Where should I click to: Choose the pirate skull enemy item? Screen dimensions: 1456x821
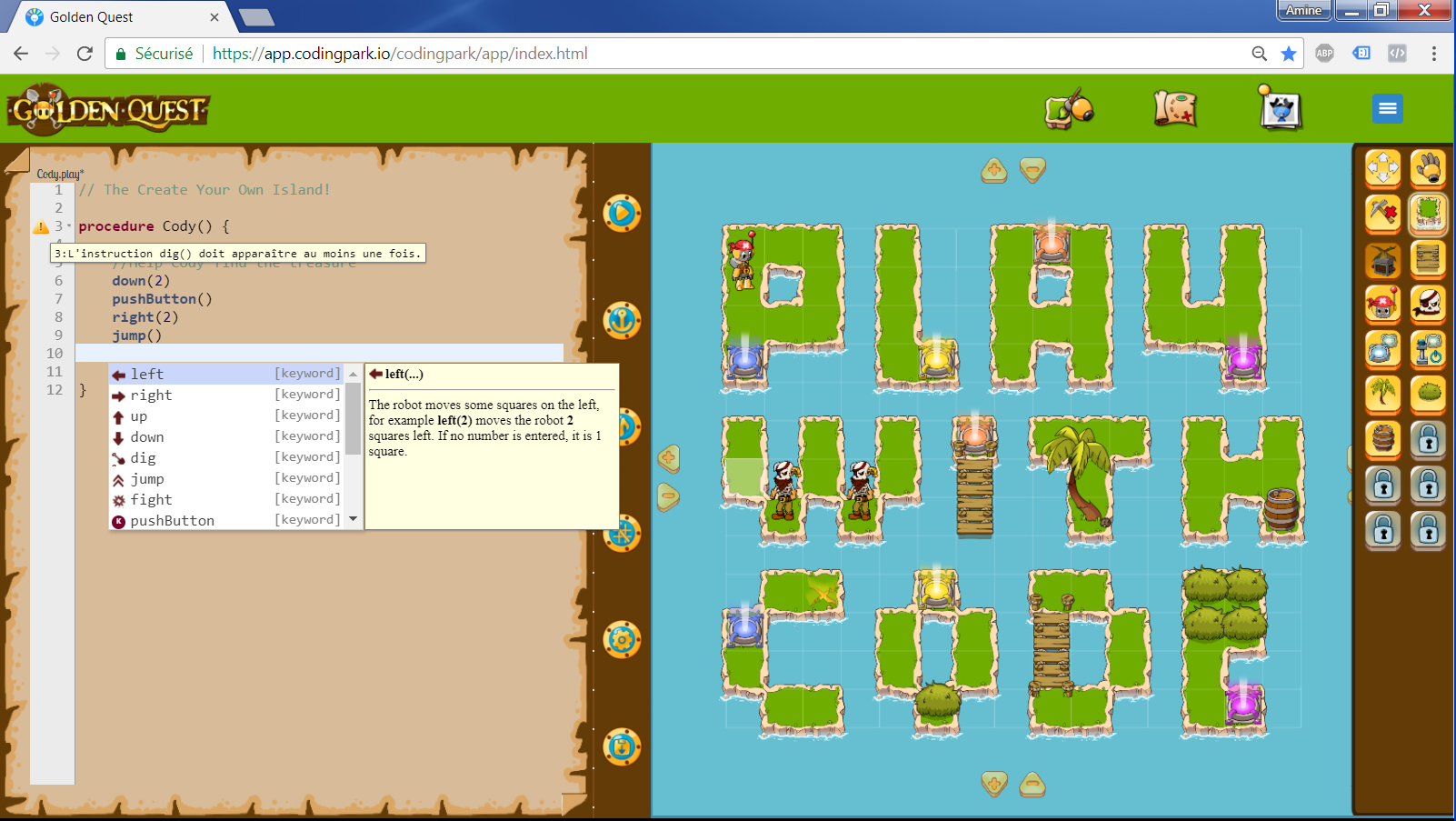click(1428, 305)
